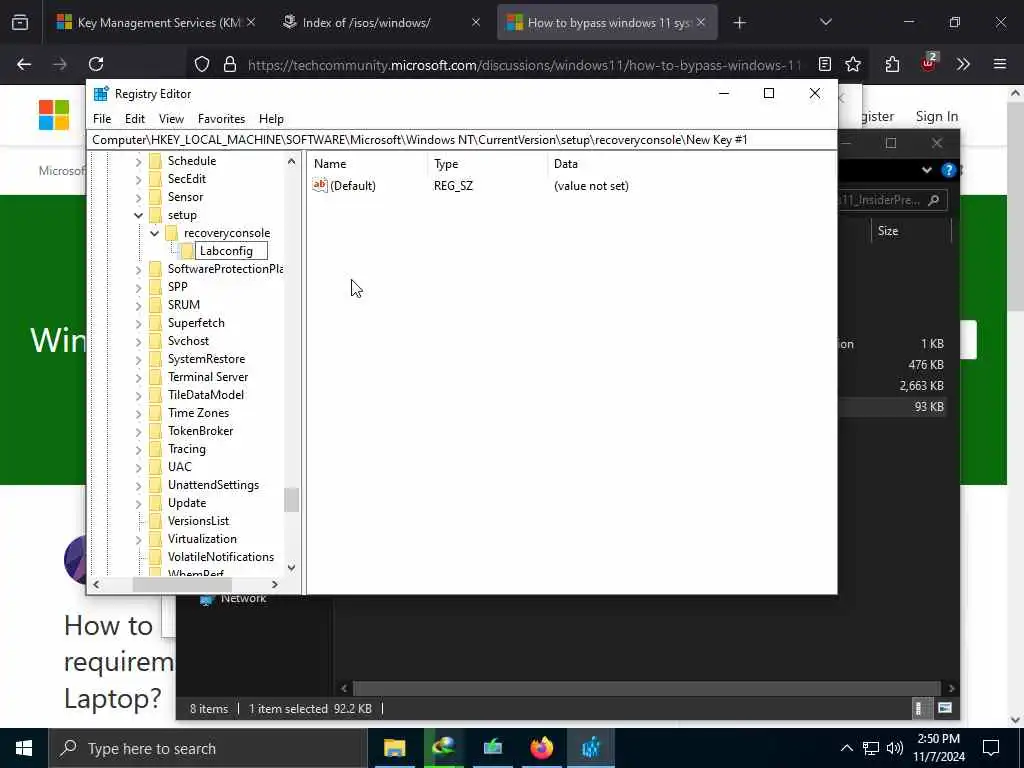Reload the Firefox page
This screenshot has height=768, width=1024.
(96, 64)
